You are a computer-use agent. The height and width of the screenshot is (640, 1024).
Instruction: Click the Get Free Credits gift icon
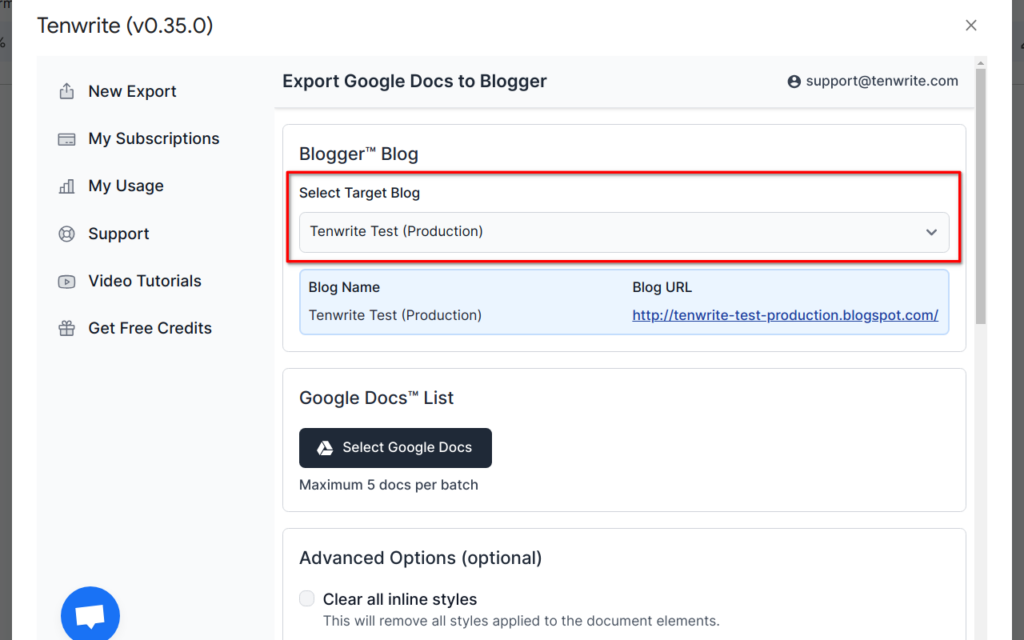coord(66,328)
